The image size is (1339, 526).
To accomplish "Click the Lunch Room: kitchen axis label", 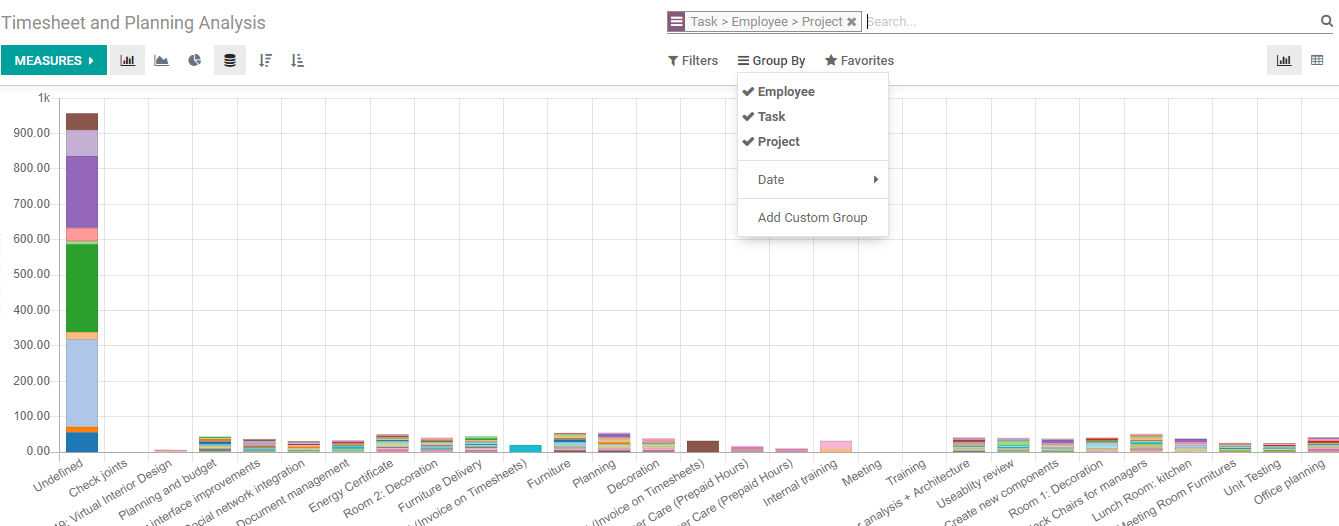I will tap(1142, 493).
